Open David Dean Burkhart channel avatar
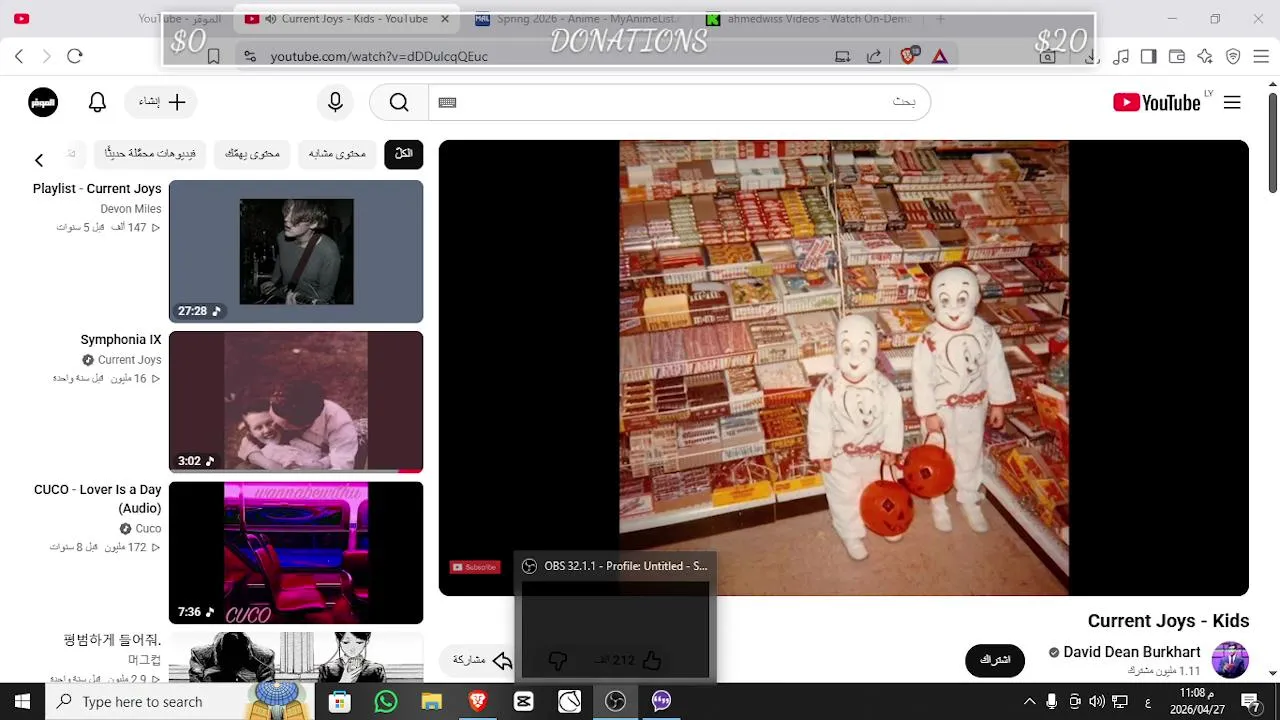 pos(1230,660)
